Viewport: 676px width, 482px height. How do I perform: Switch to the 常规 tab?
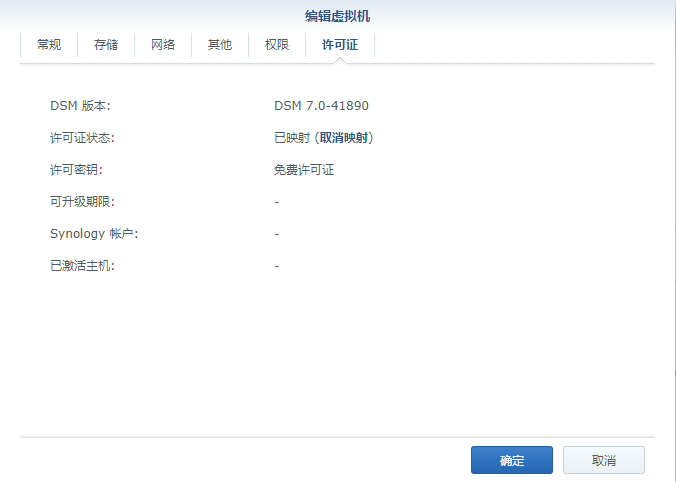coord(49,45)
